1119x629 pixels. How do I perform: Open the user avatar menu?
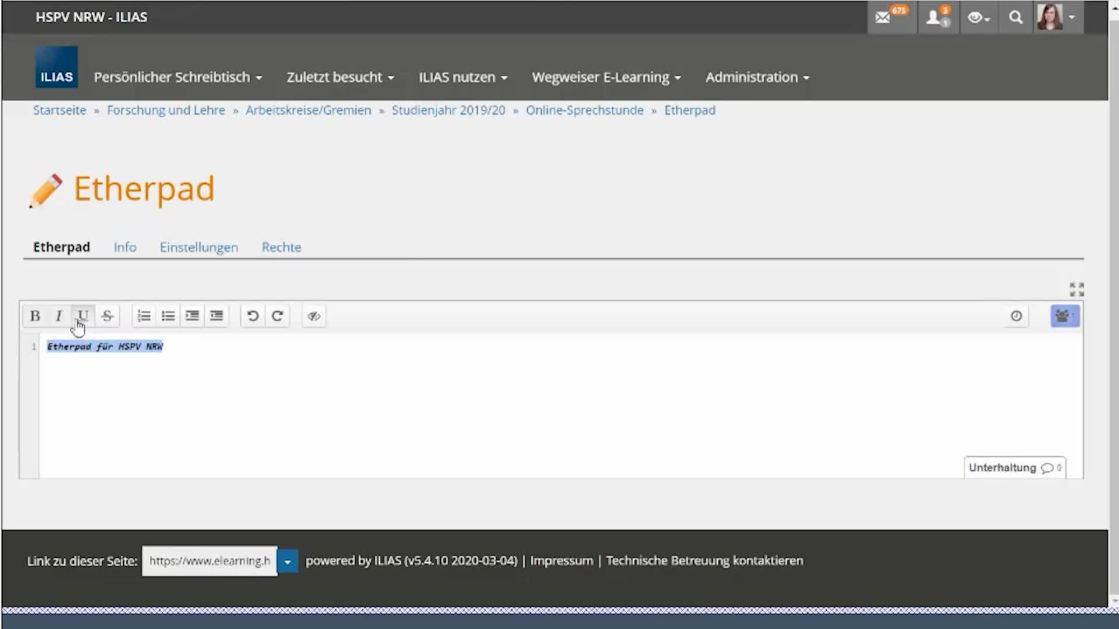(1057, 17)
